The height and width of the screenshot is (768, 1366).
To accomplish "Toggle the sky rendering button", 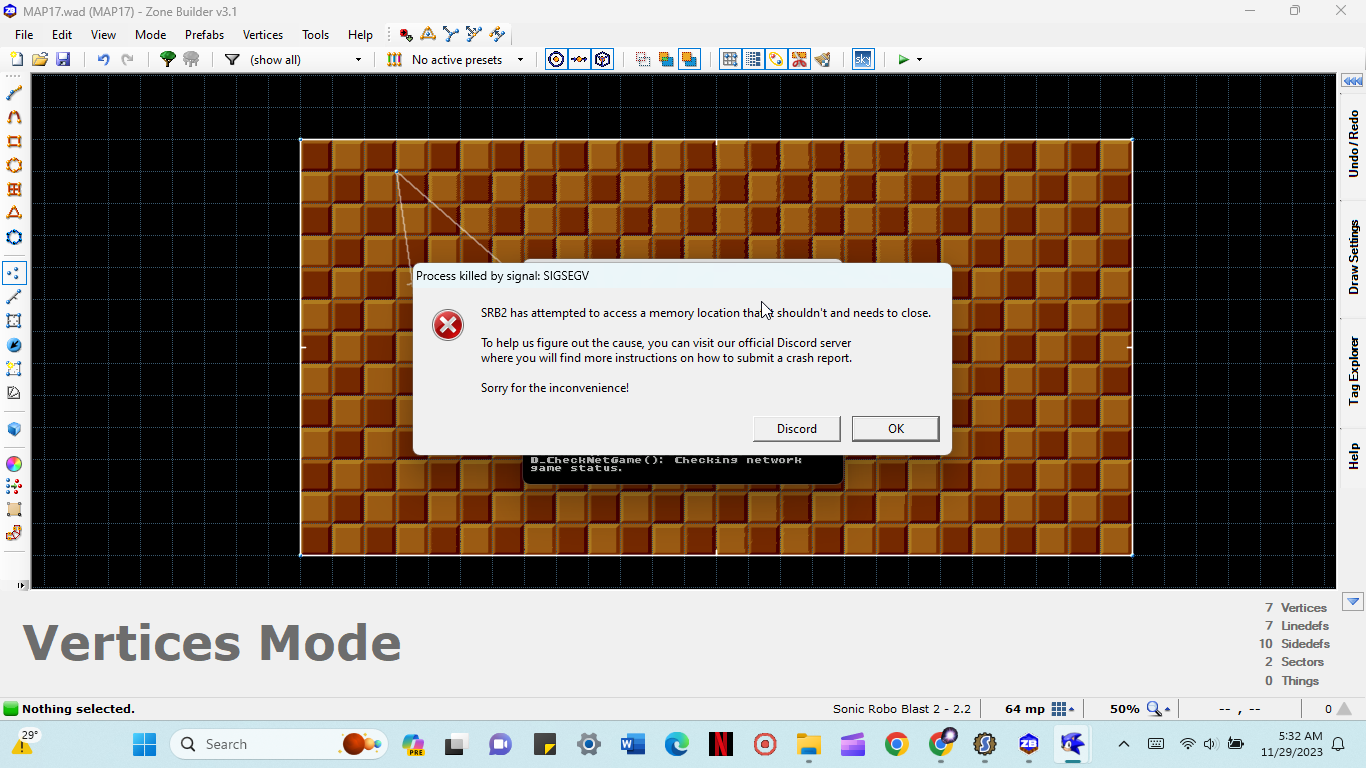I will [863, 60].
